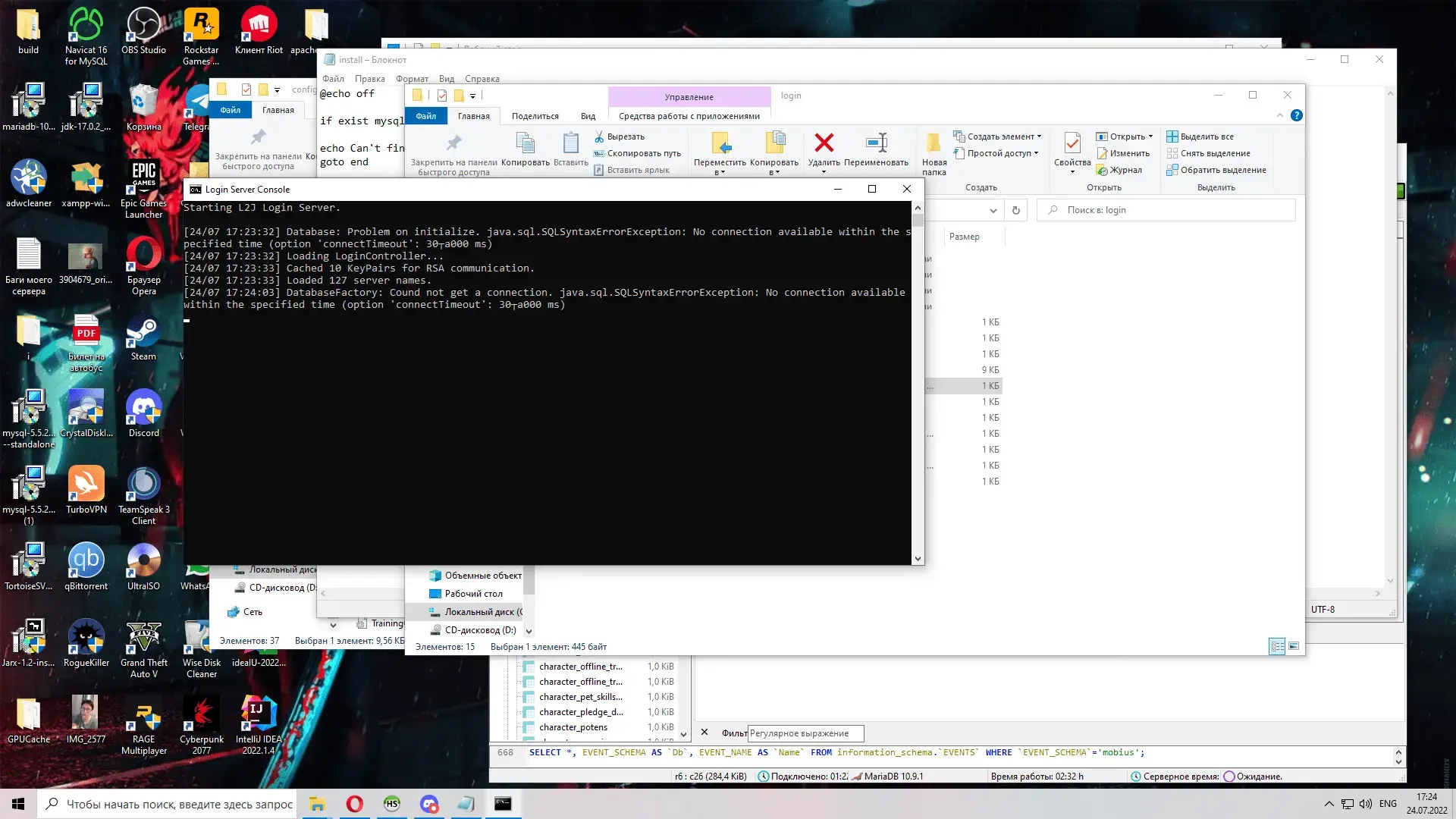Open TurboVPN desktop icon

[86, 491]
